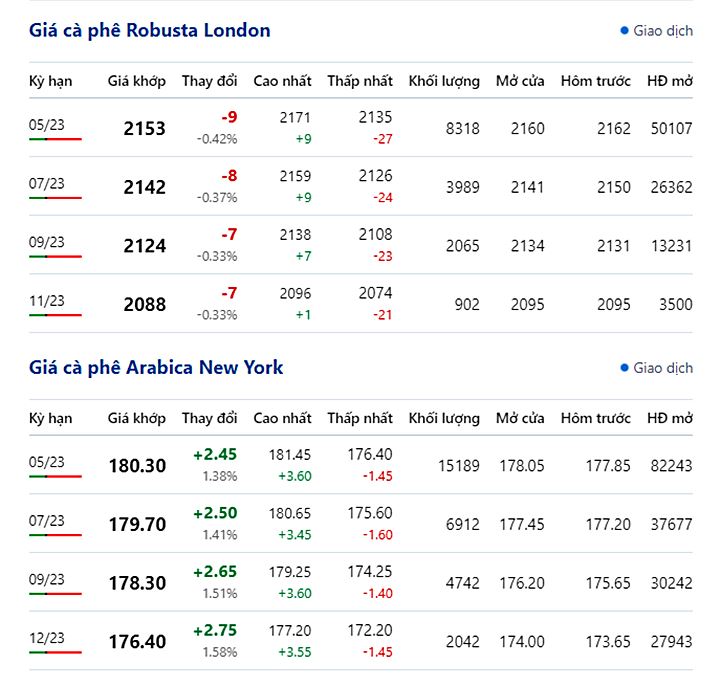Click the 2153 Robusta matched price

pos(145,129)
